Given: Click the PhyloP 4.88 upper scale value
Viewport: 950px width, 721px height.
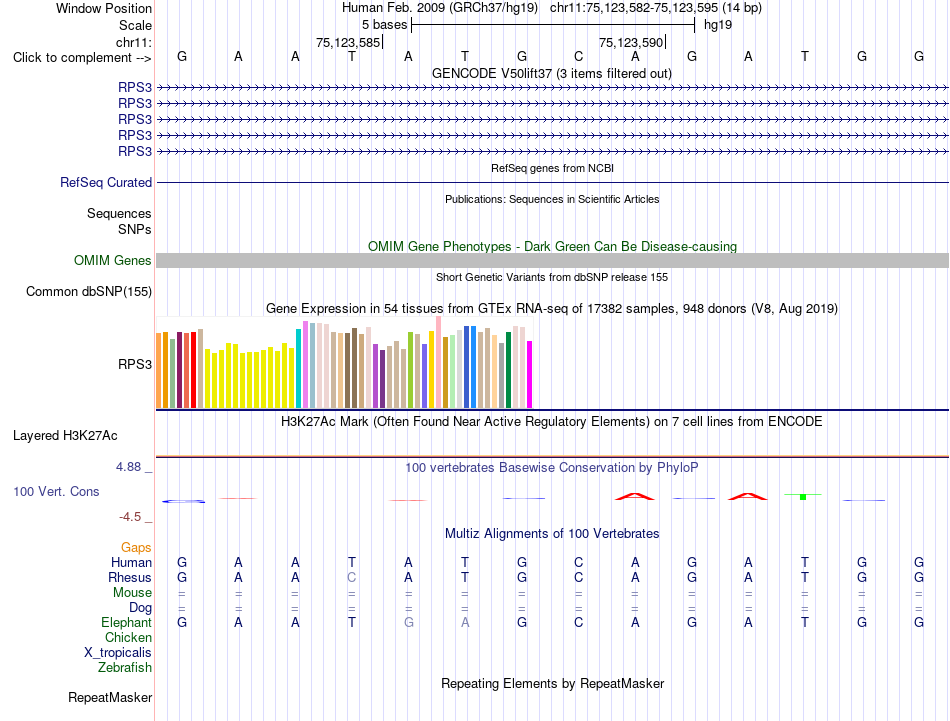Looking at the screenshot, I should tap(128, 467).
